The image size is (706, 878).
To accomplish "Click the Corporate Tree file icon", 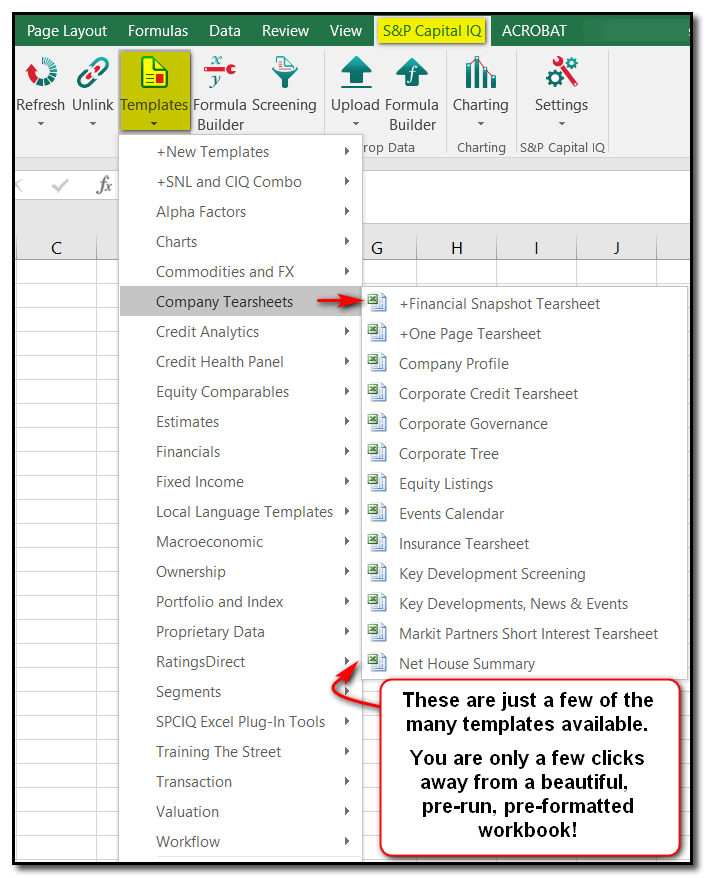I will pyautogui.click(x=377, y=452).
